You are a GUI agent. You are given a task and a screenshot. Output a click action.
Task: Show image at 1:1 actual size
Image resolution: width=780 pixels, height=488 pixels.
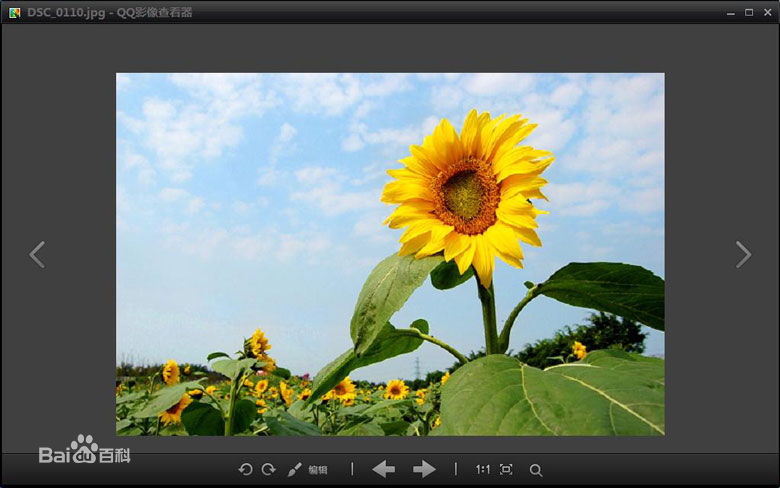pos(483,469)
